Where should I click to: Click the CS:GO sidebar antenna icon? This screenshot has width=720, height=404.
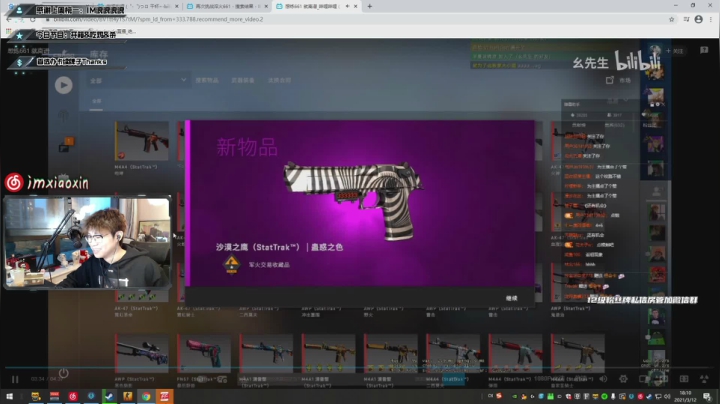63,115
